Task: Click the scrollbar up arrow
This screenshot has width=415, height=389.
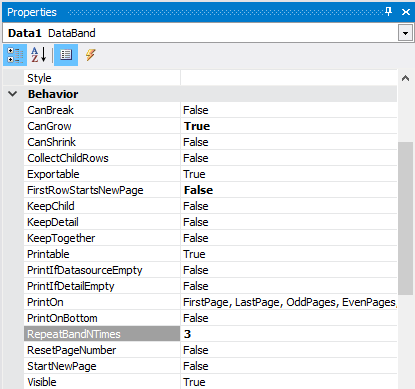Action: click(x=405, y=79)
